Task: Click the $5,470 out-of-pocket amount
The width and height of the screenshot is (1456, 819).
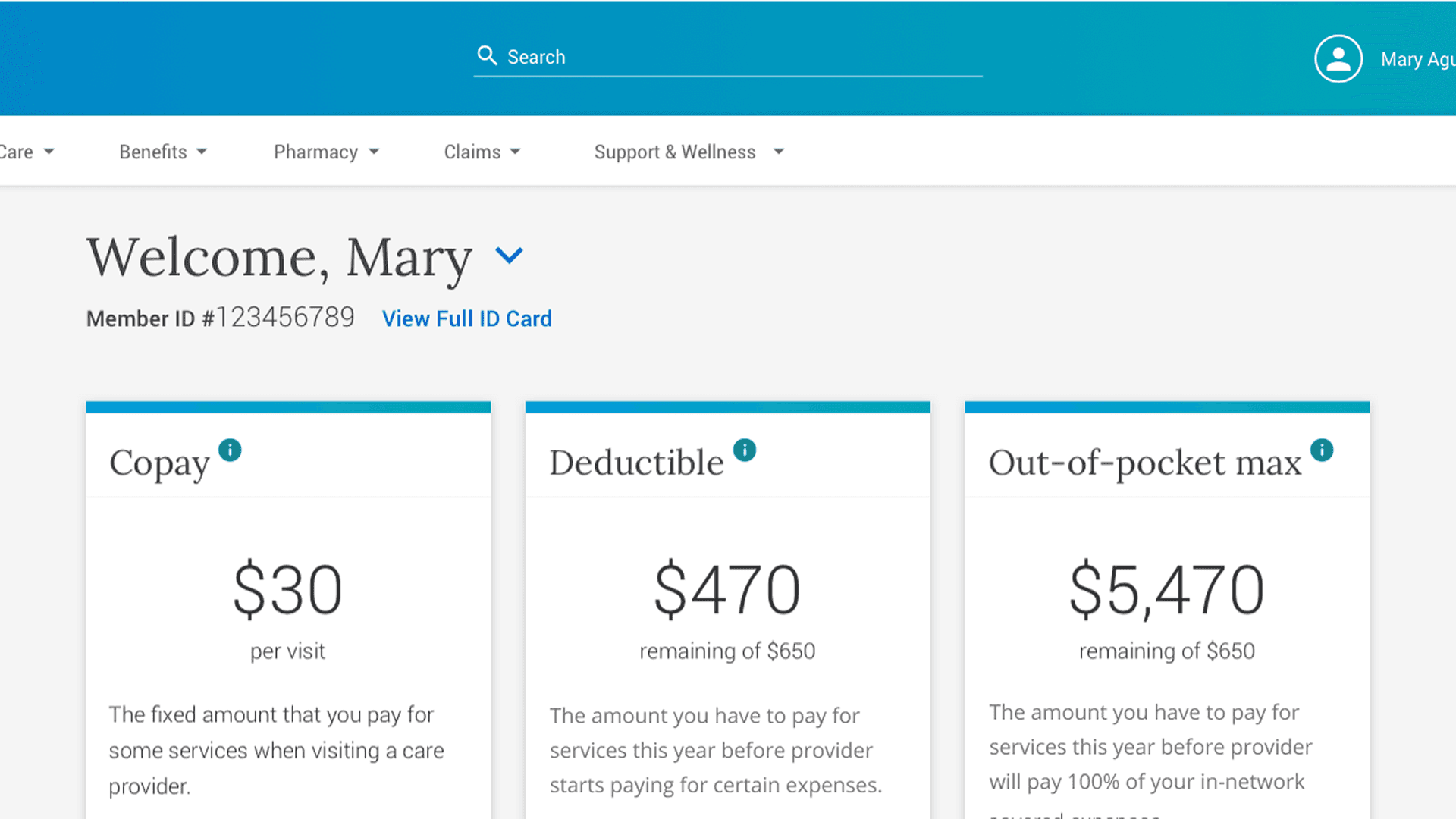Action: [1166, 590]
